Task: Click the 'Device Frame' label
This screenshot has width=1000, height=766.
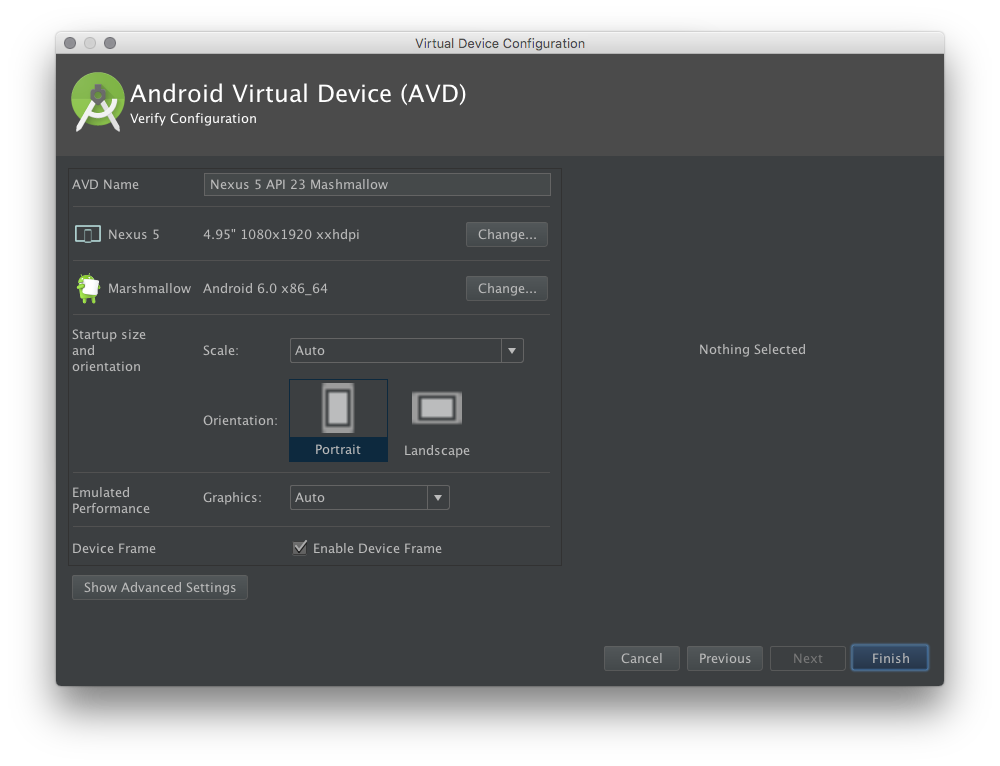Action: [114, 549]
